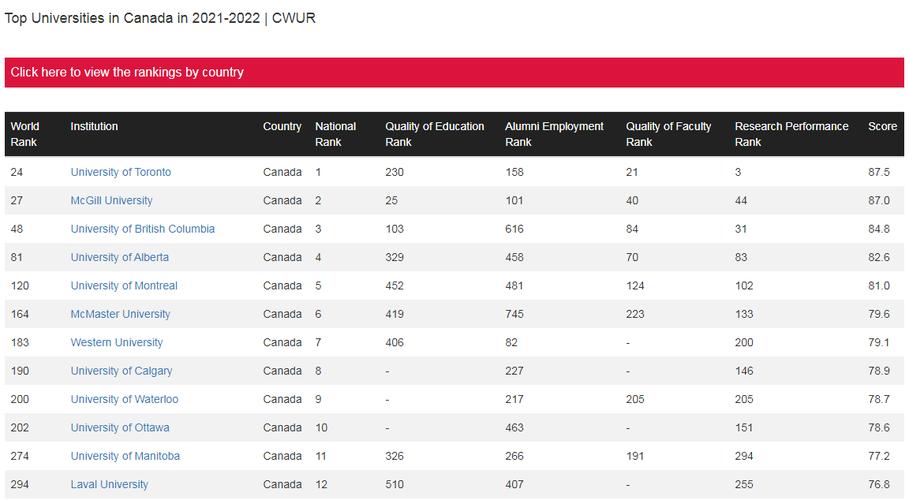Click the 'National Rank' column header
Viewport: 909px width, 500px height.
point(335,134)
